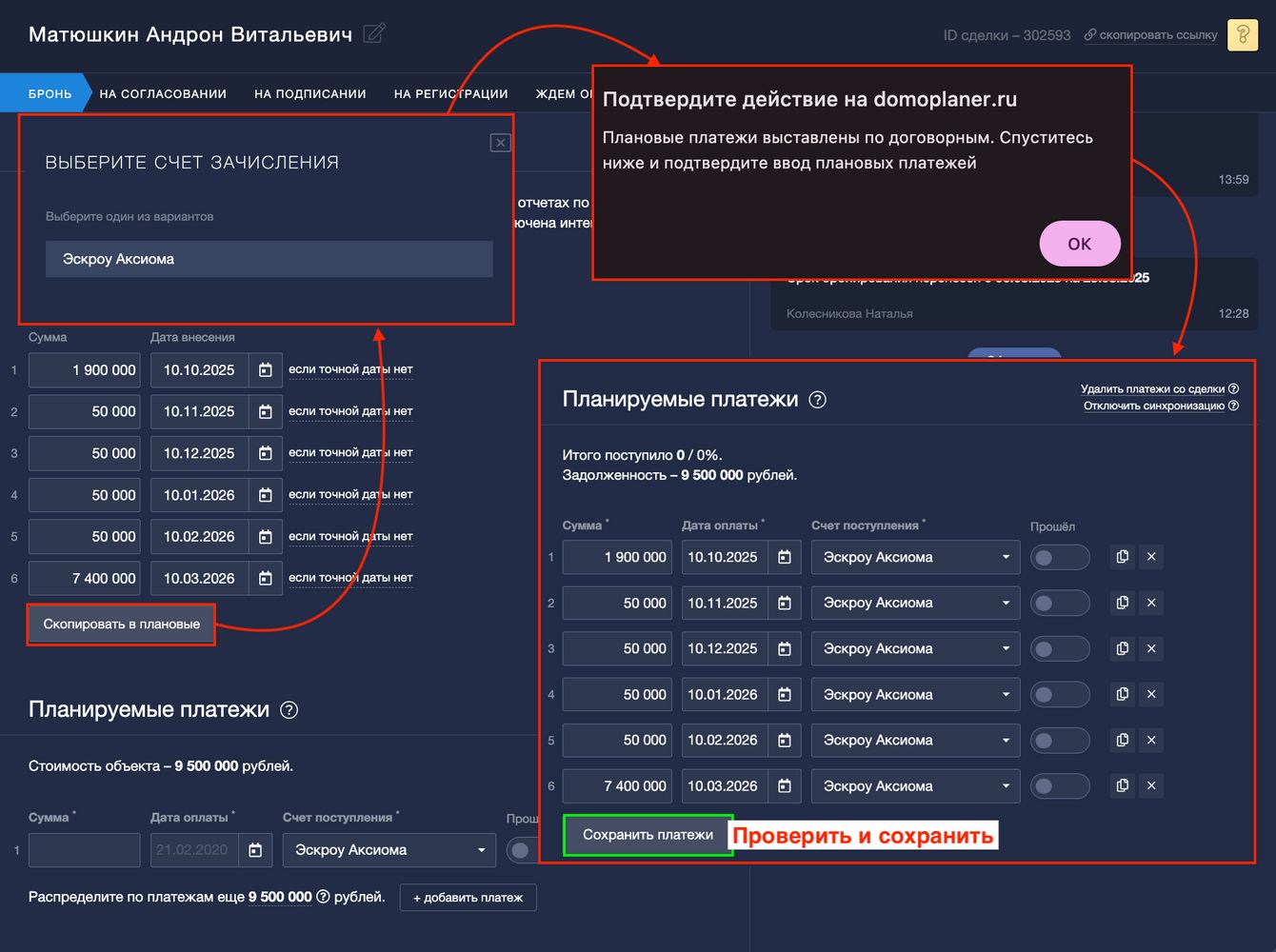Toggle 'Прошёл' for the 10.12.2025 payment
This screenshot has width=1276, height=952.
click(x=1059, y=649)
